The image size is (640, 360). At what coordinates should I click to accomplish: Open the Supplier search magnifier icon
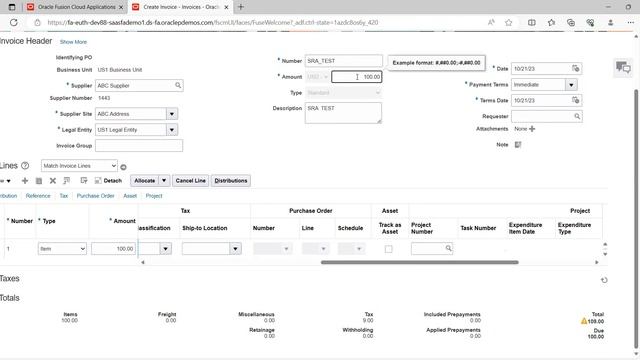click(x=178, y=85)
